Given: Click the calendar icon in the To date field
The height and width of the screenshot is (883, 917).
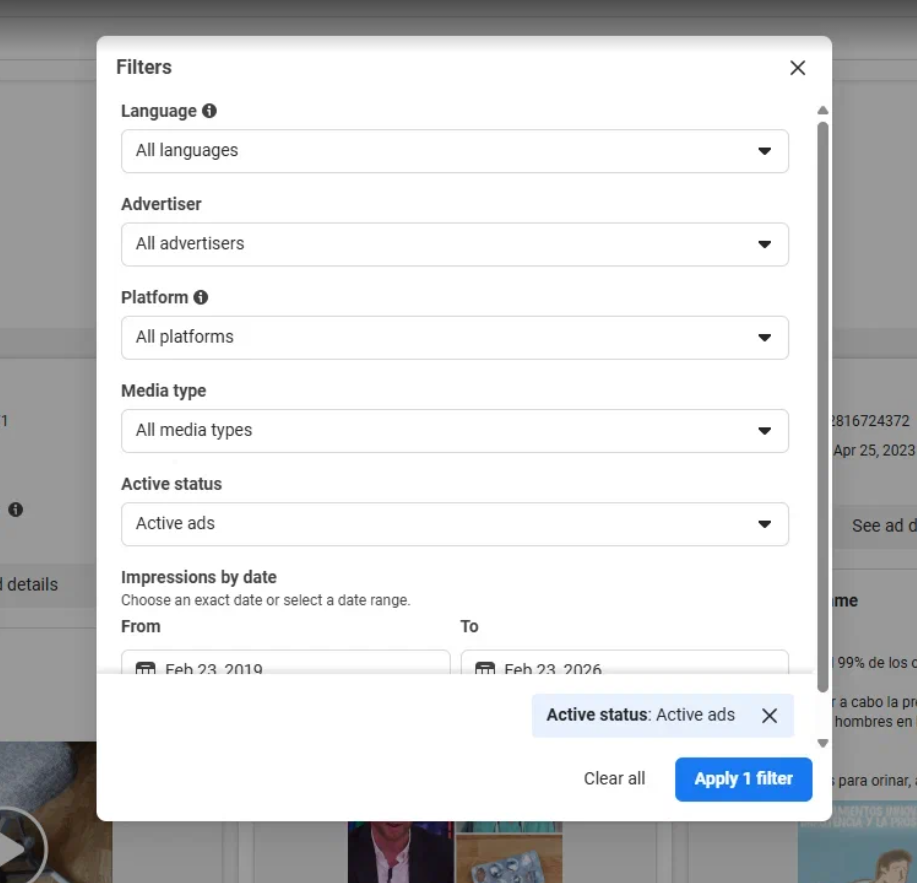Looking at the screenshot, I should pyautogui.click(x=485, y=668).
